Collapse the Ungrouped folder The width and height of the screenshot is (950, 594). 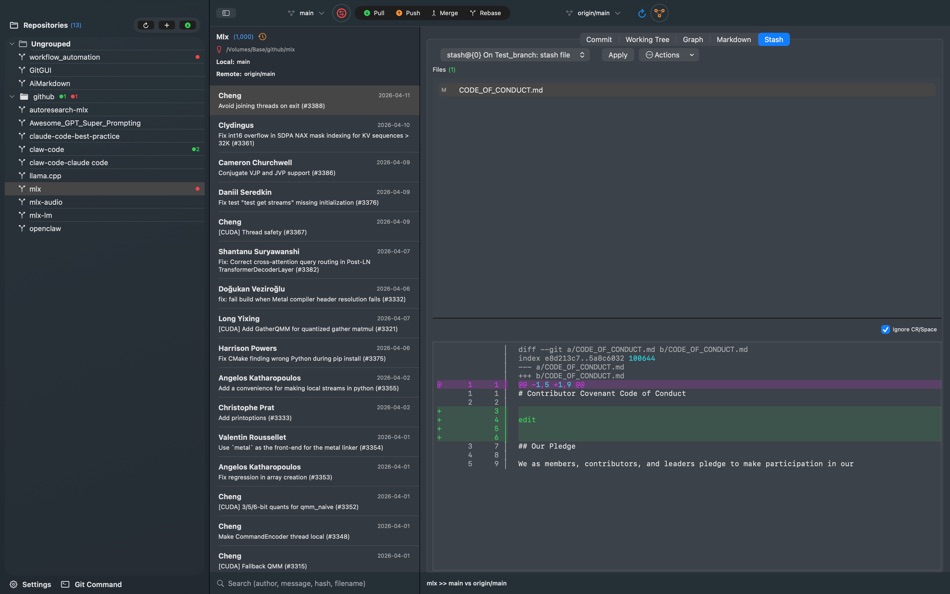point(12,44)
